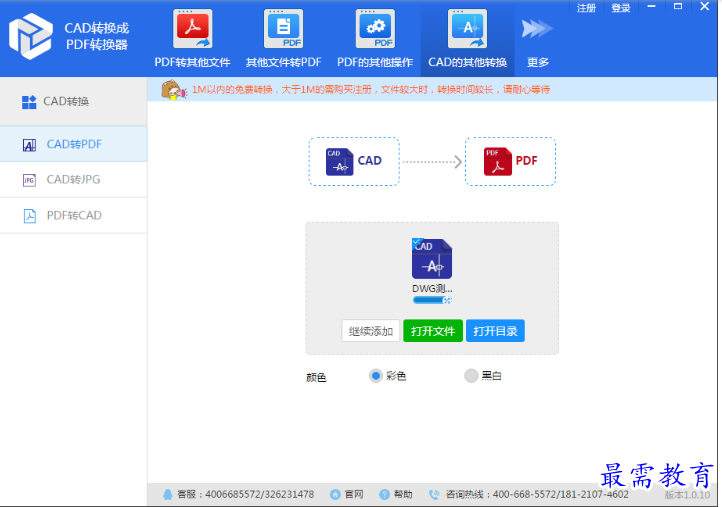
Task: Click the 继续添加 button
Action: (x=371, y=331)
